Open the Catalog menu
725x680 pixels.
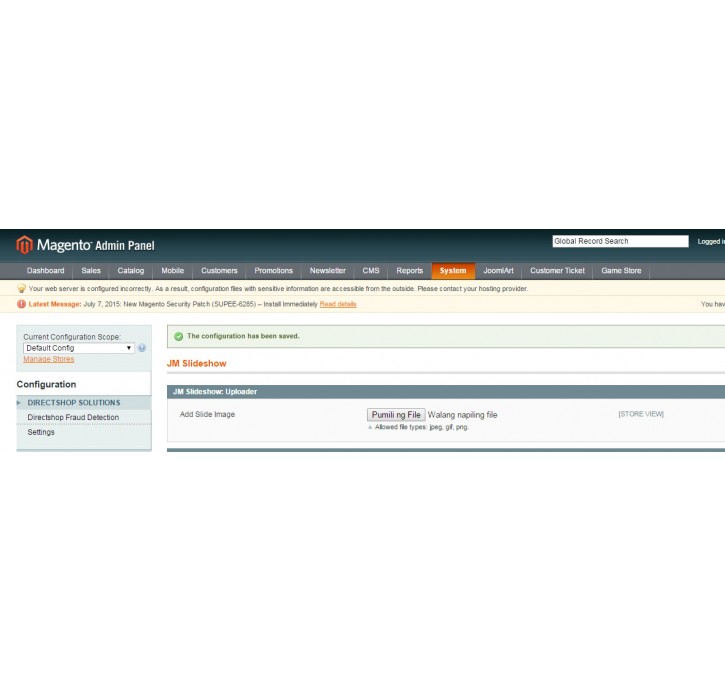click(x=130, y=271)
